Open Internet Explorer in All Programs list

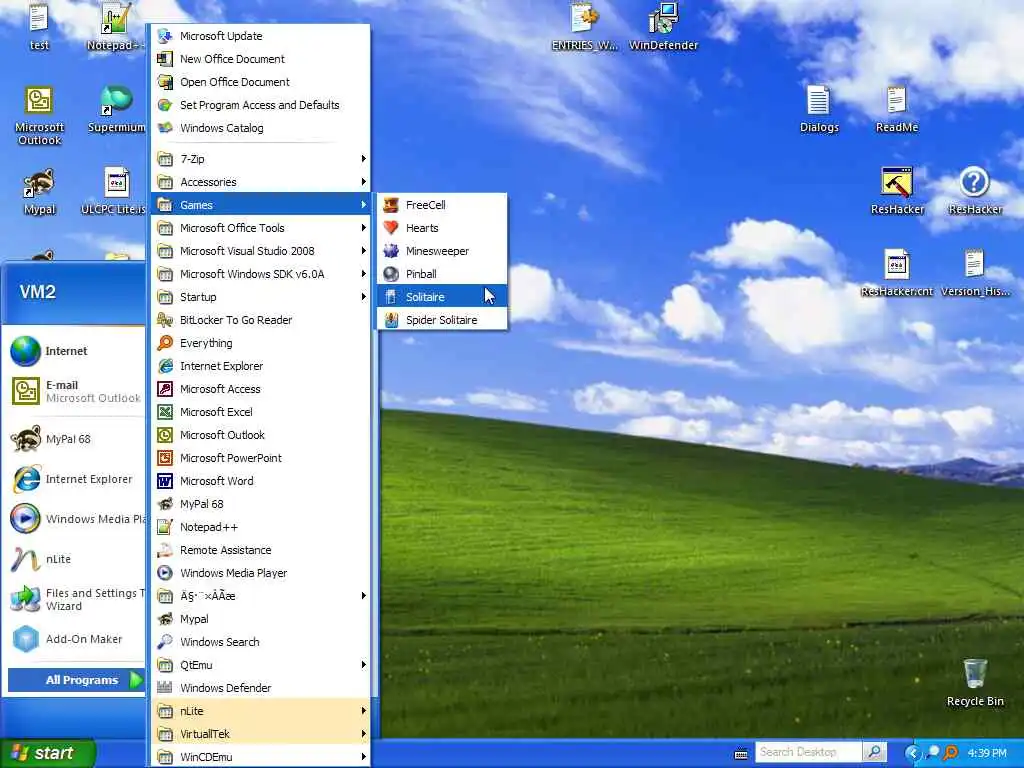click(261, 366)
